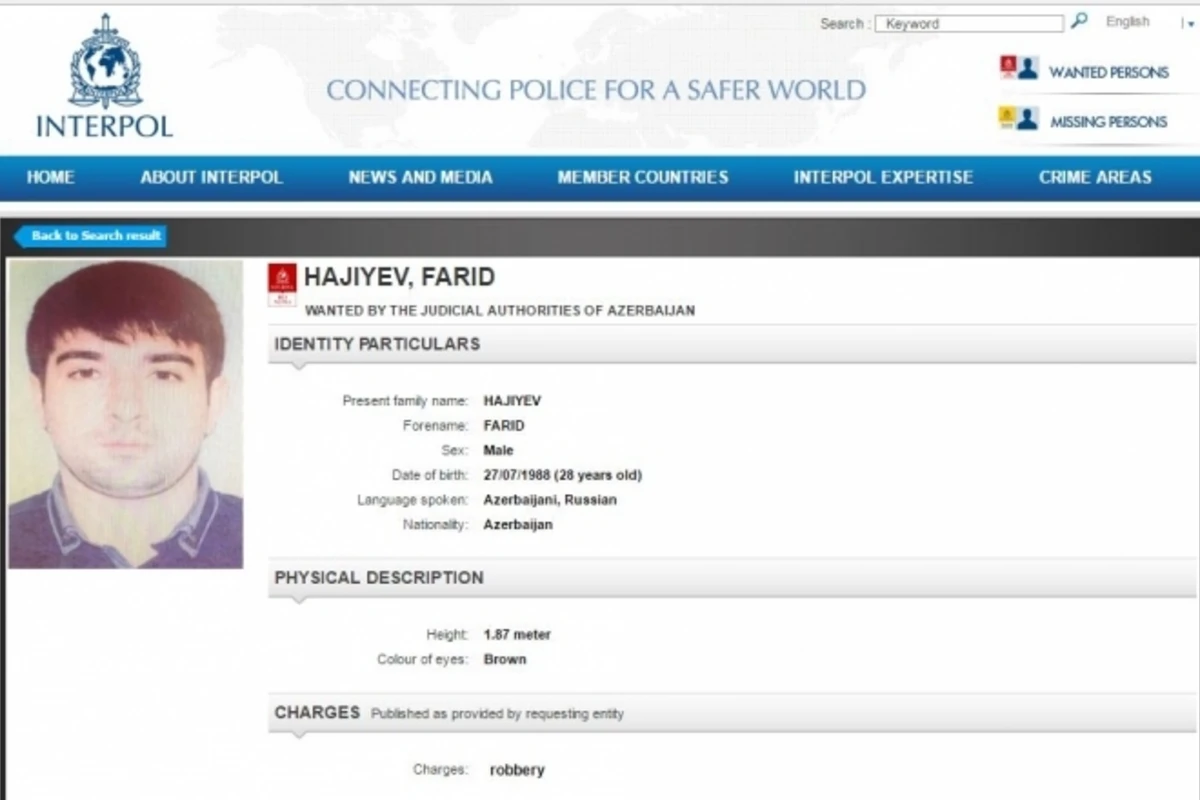1200x800 pixels.
Task: Click the sex value "Male"
Action: (x=498, y=451)
